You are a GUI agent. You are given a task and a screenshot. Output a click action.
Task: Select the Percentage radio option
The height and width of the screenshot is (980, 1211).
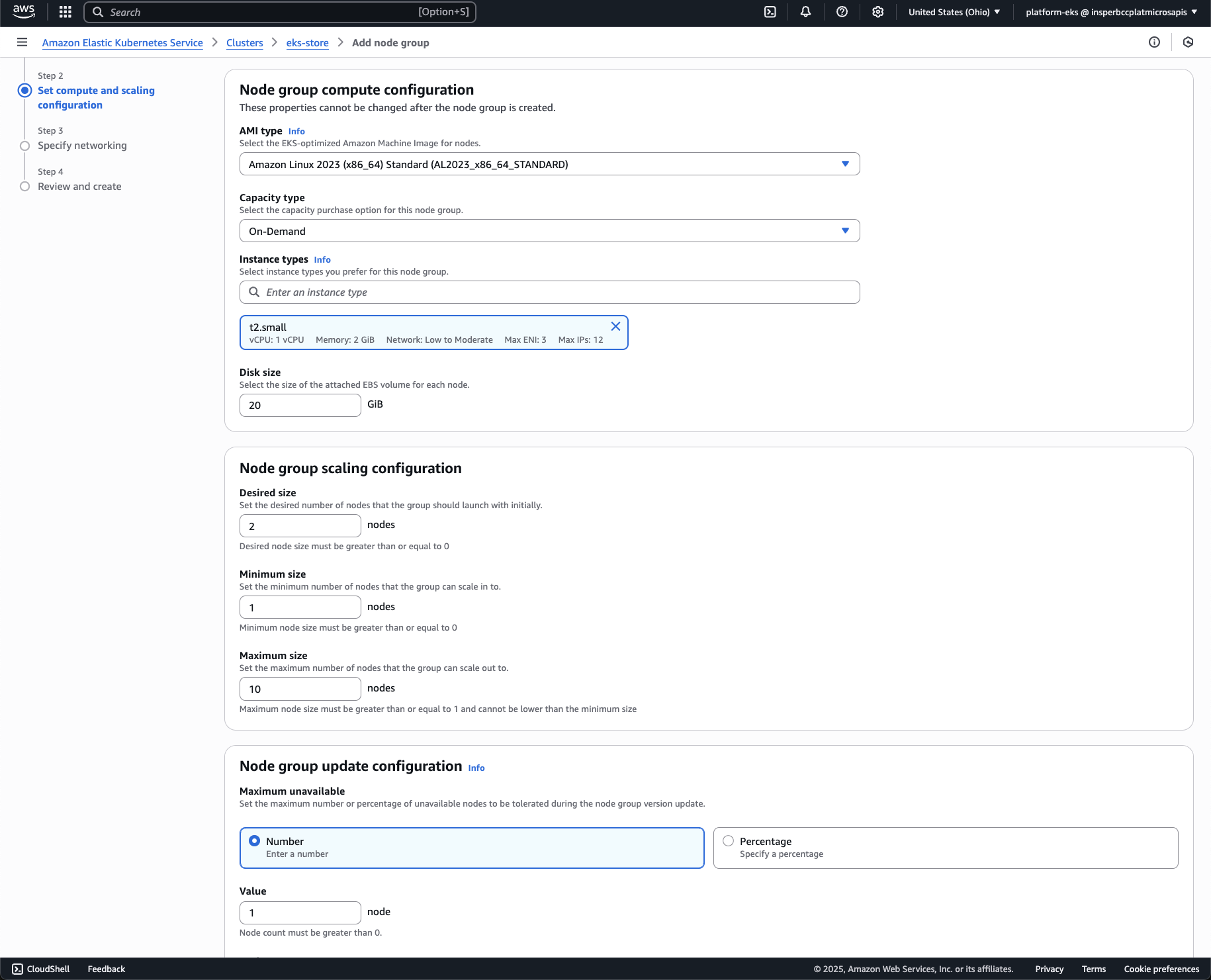pyautogui.click(x=729, y=841)
